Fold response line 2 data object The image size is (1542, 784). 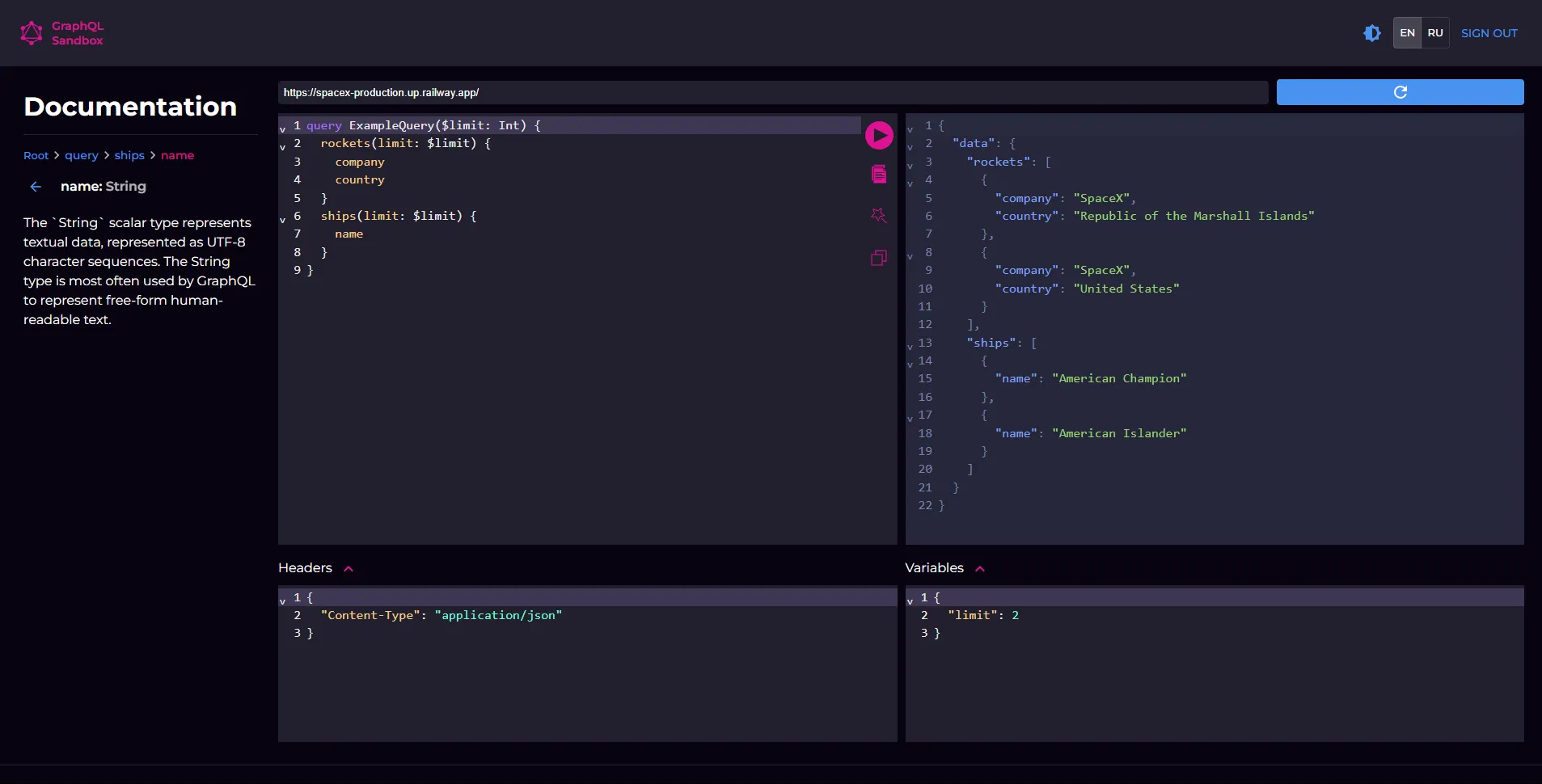pyautogui.click(x=910, y=147)
